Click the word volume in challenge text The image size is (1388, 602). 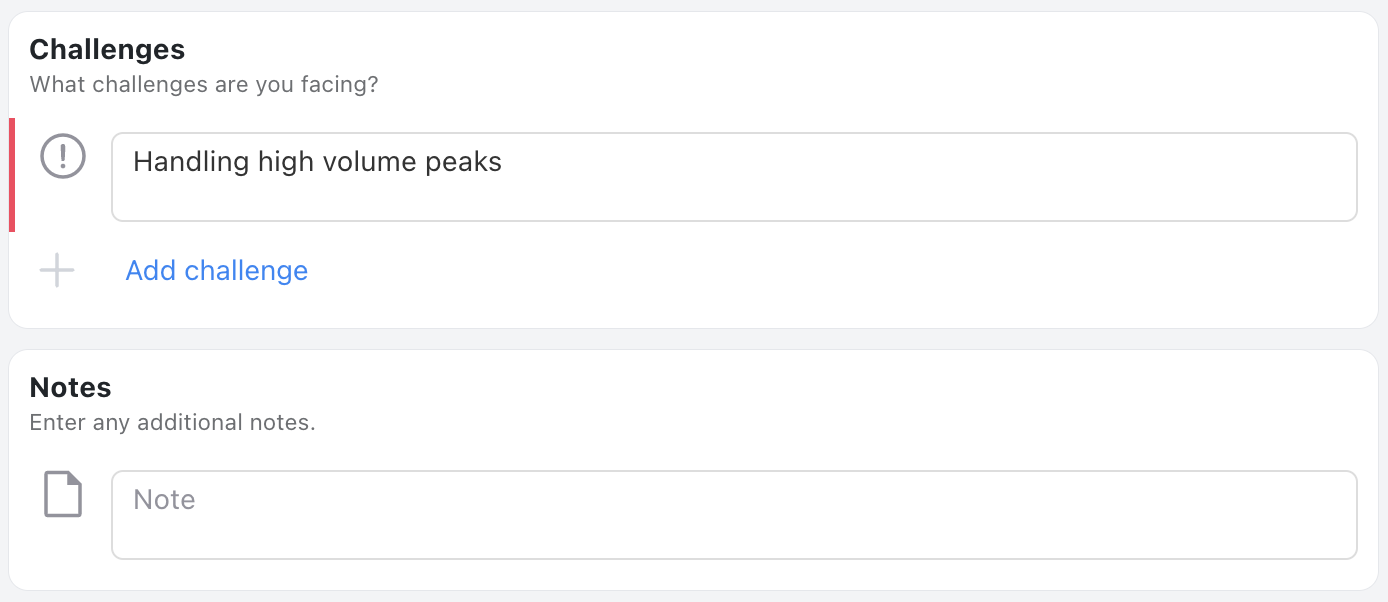tap(368, 162)
